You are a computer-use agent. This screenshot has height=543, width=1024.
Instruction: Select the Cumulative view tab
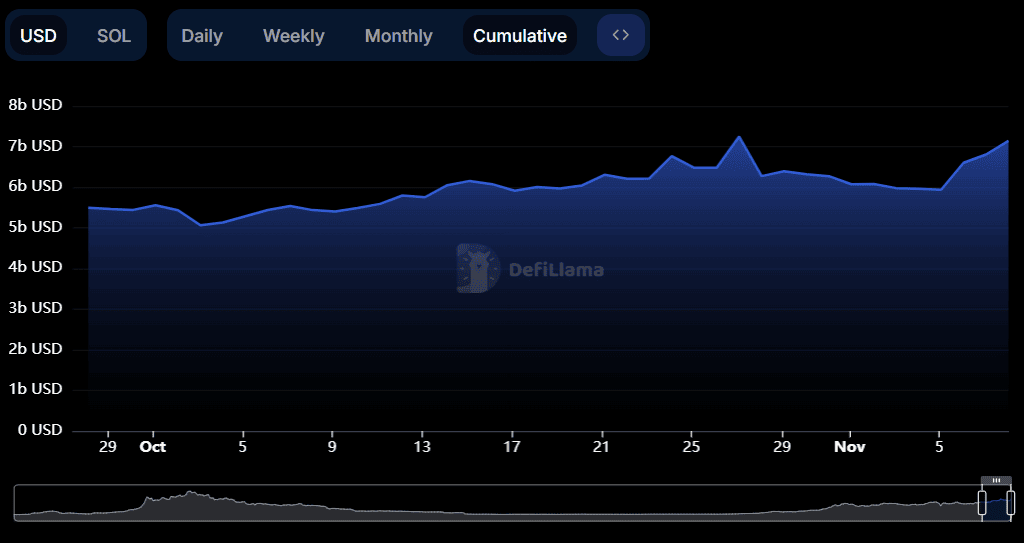click(520, 35)
